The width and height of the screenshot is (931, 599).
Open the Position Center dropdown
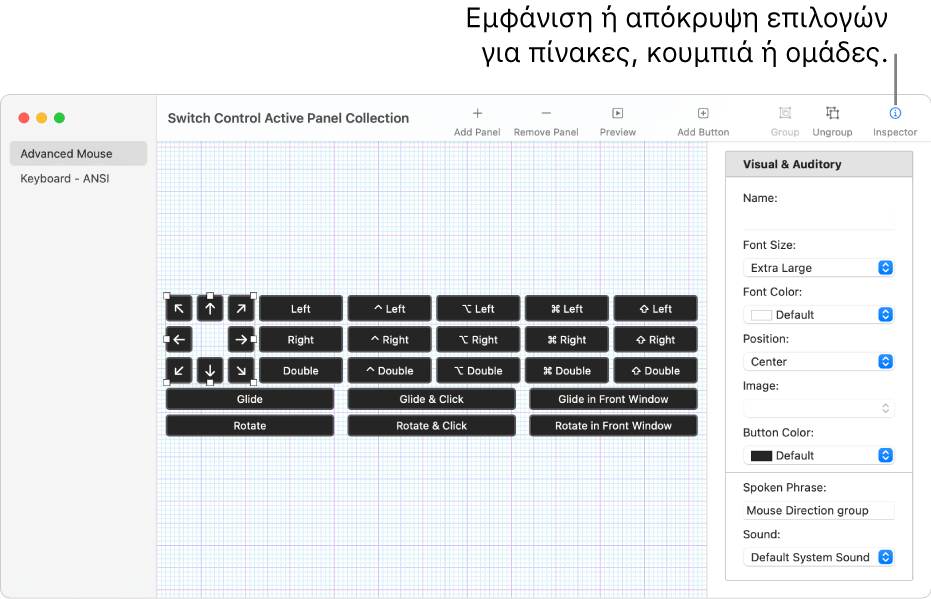tap(818, 362)
